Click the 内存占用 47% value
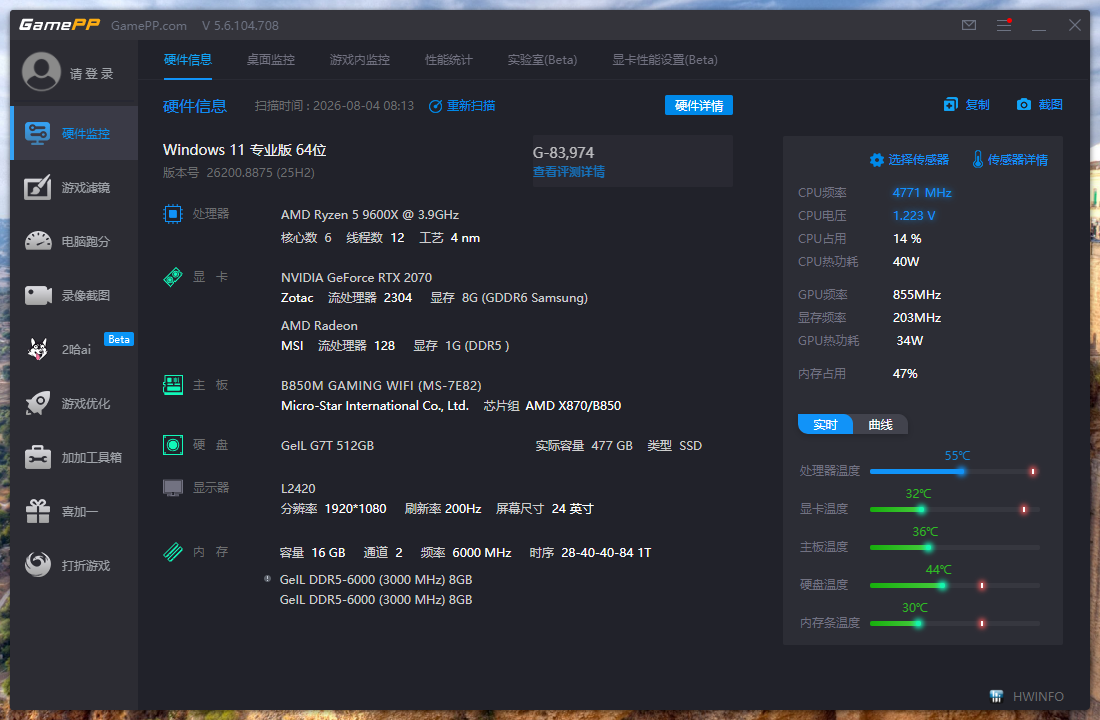Screen dimensions: 1100x720 (x=905, y=373)
